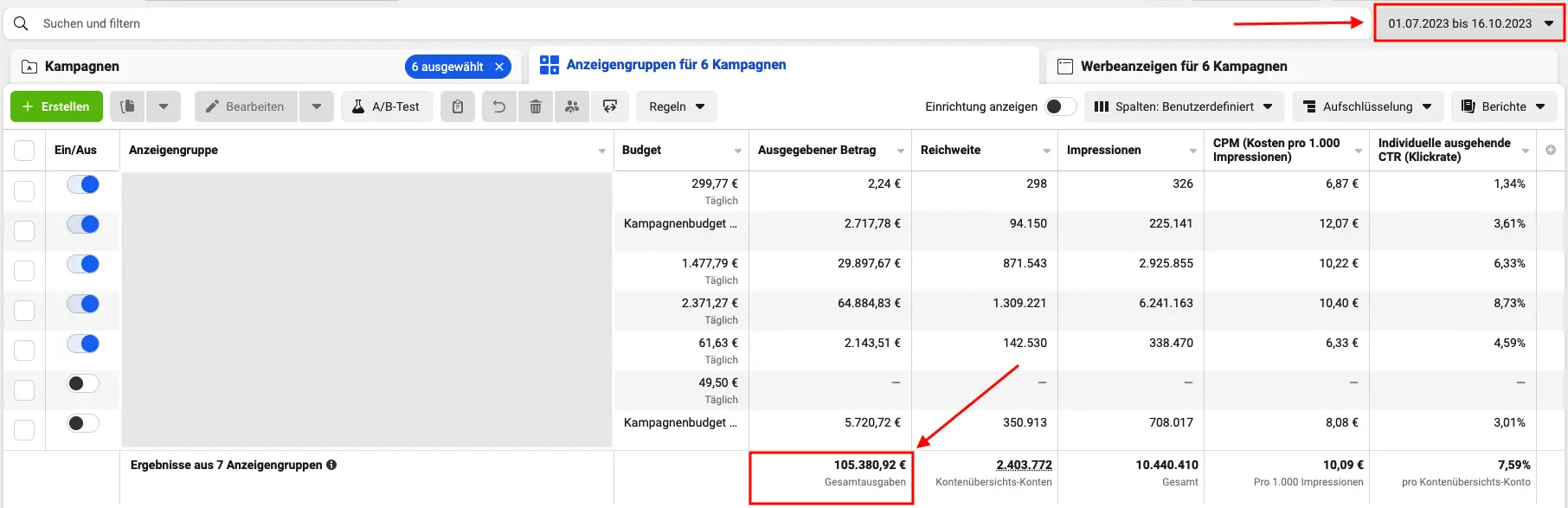Click info icon beside Ergebnisse aus 7 Anzeigengruppen
This screenshot has width=1568, height=508.
pyautogui.click(x=331, y=465)
